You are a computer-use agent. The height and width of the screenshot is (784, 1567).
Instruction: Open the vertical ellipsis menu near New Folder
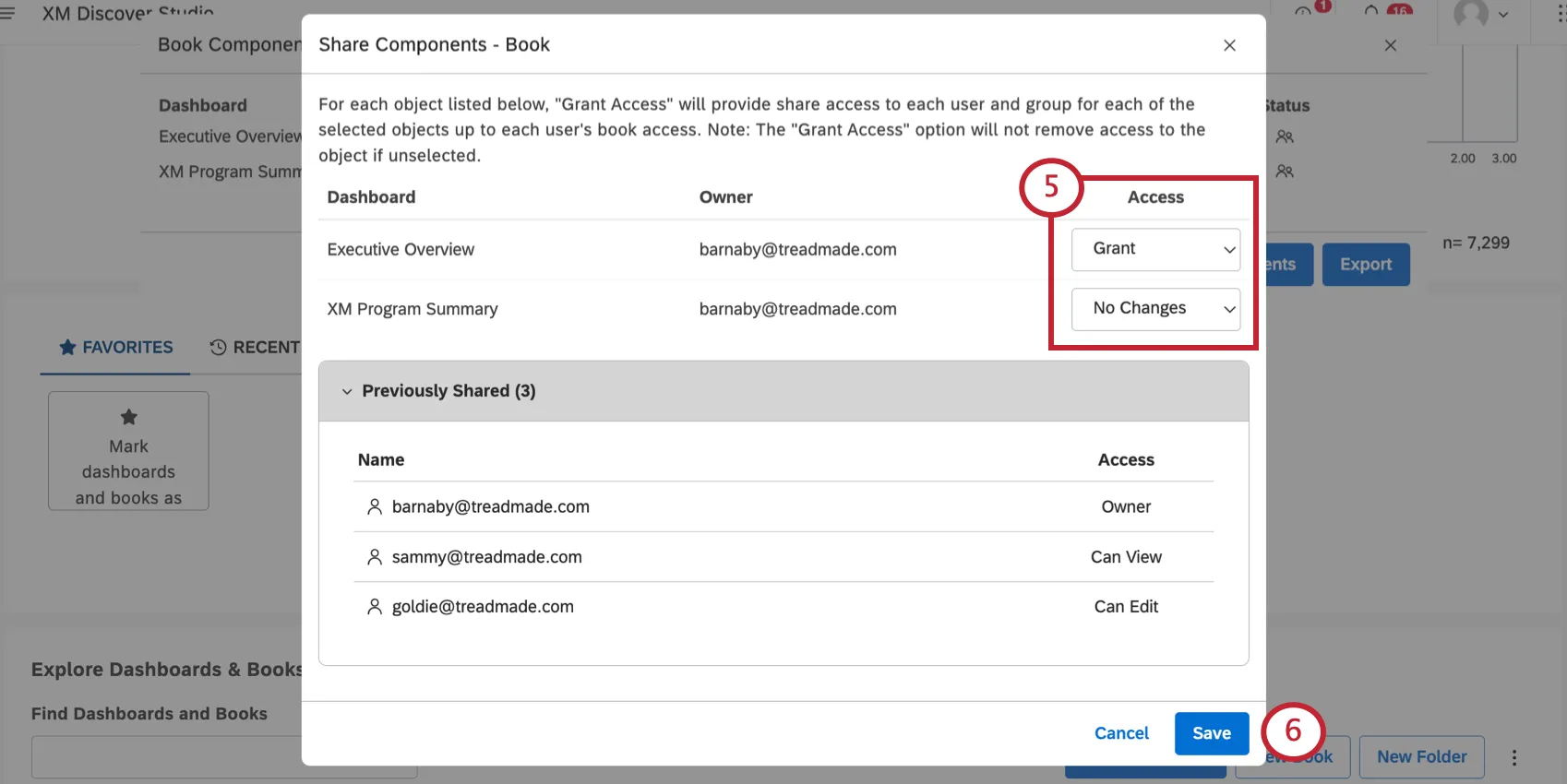click(1514, 757)
